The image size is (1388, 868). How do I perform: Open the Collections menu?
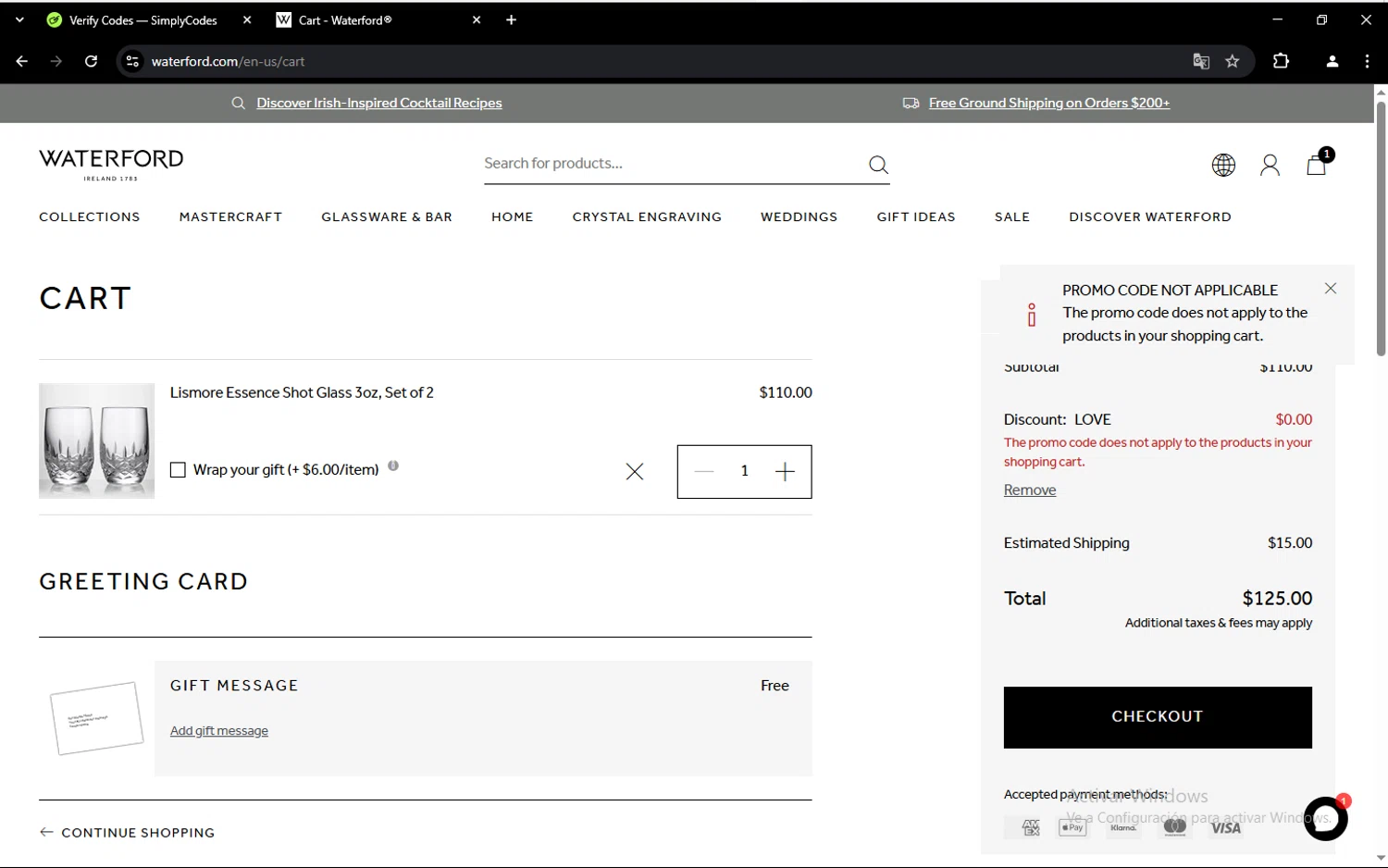click(x=90, y=217)
